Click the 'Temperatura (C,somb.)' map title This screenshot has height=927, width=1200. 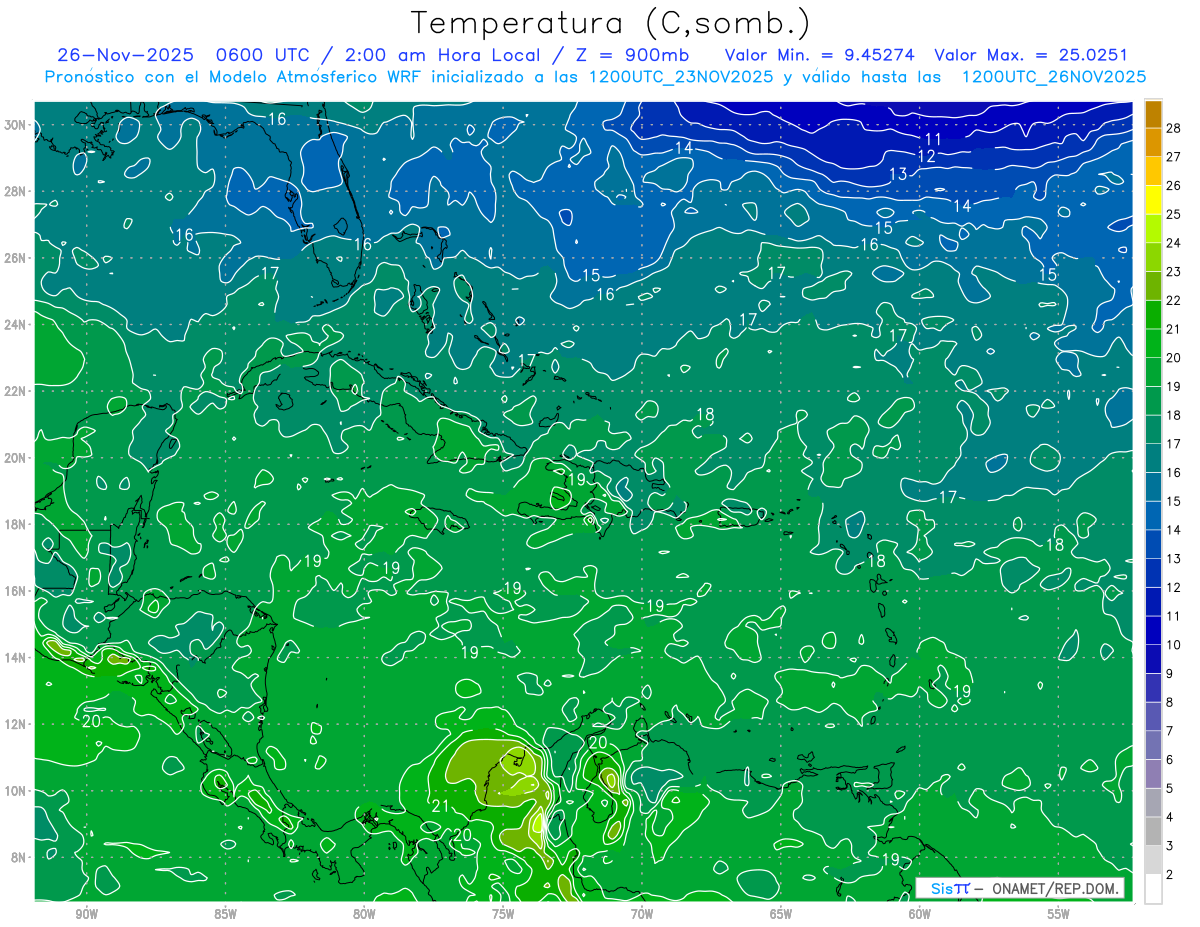tap(611, 23)
